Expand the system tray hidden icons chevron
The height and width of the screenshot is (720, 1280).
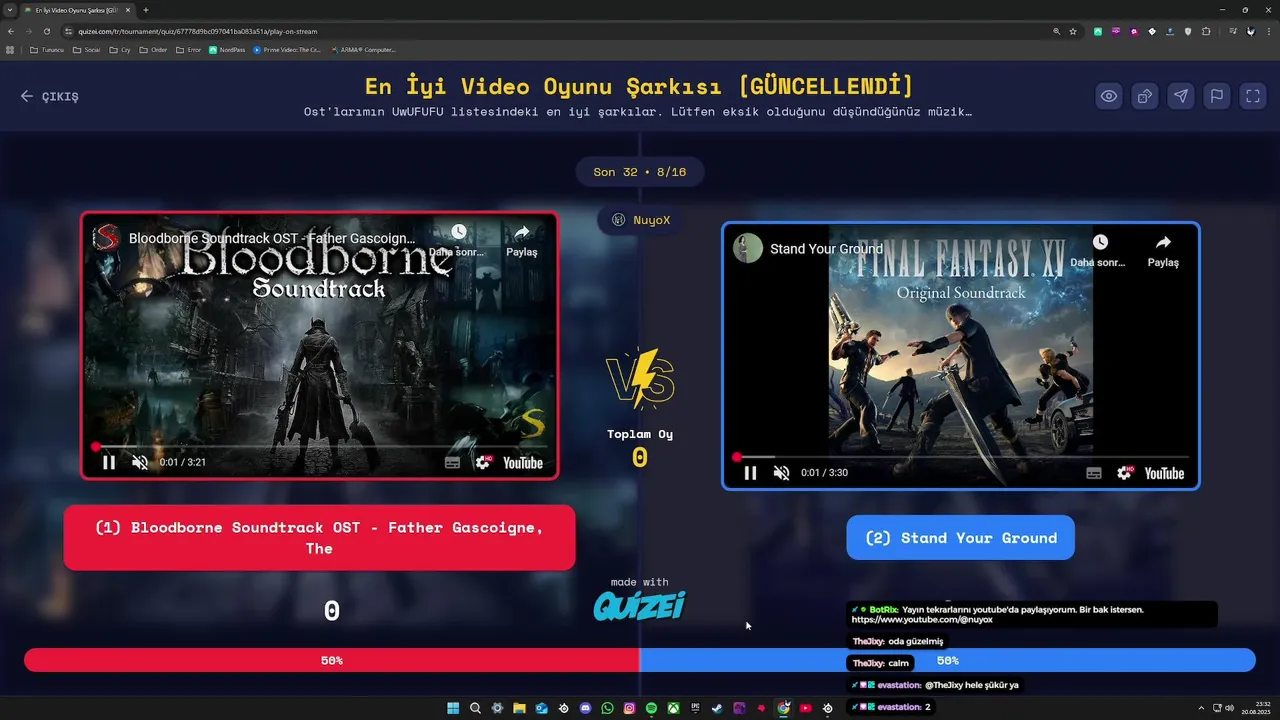pyautogui.click(x=1201, y=708)
